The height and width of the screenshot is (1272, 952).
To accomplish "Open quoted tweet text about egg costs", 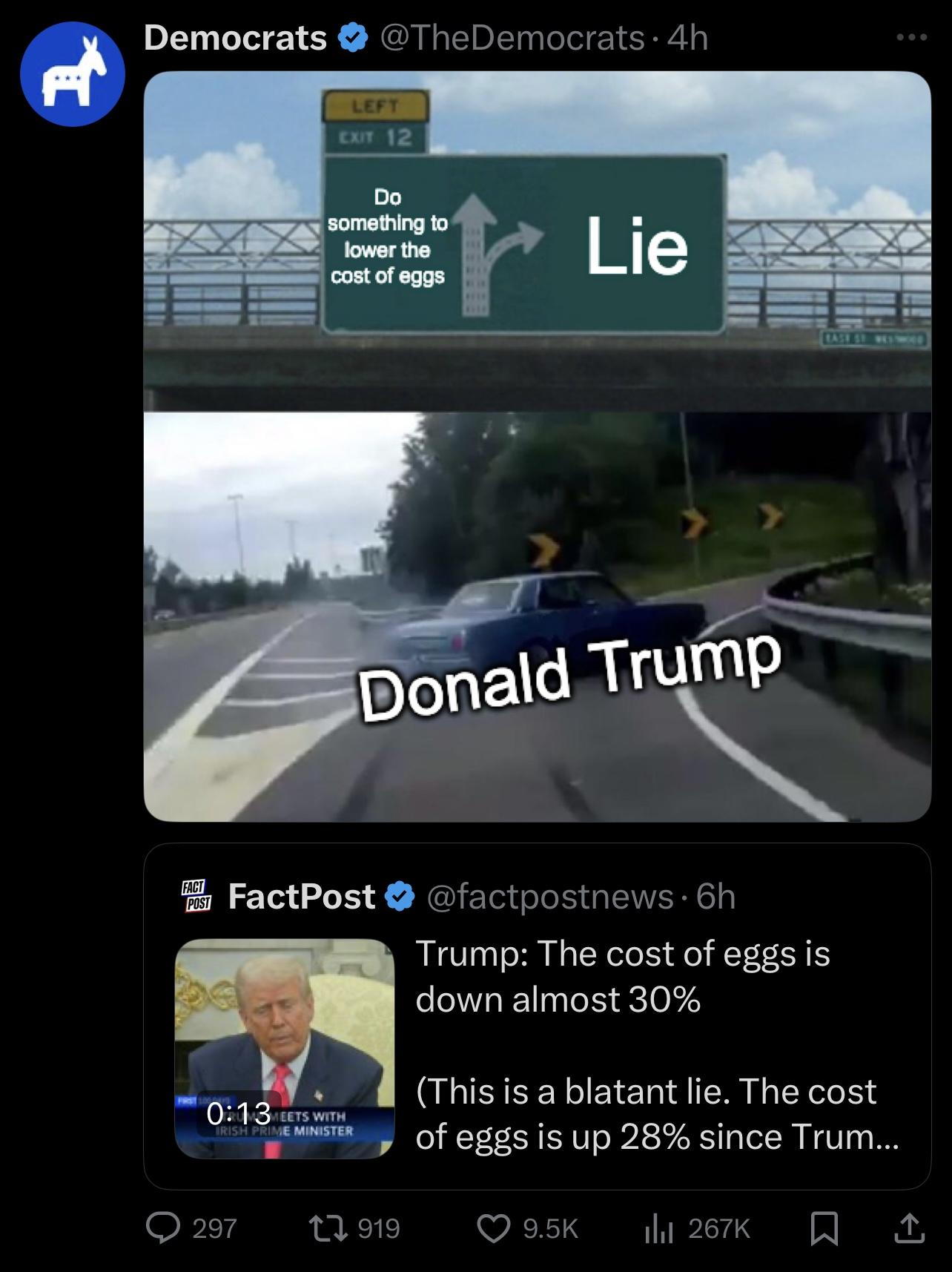I will [x=657, y=1044].
